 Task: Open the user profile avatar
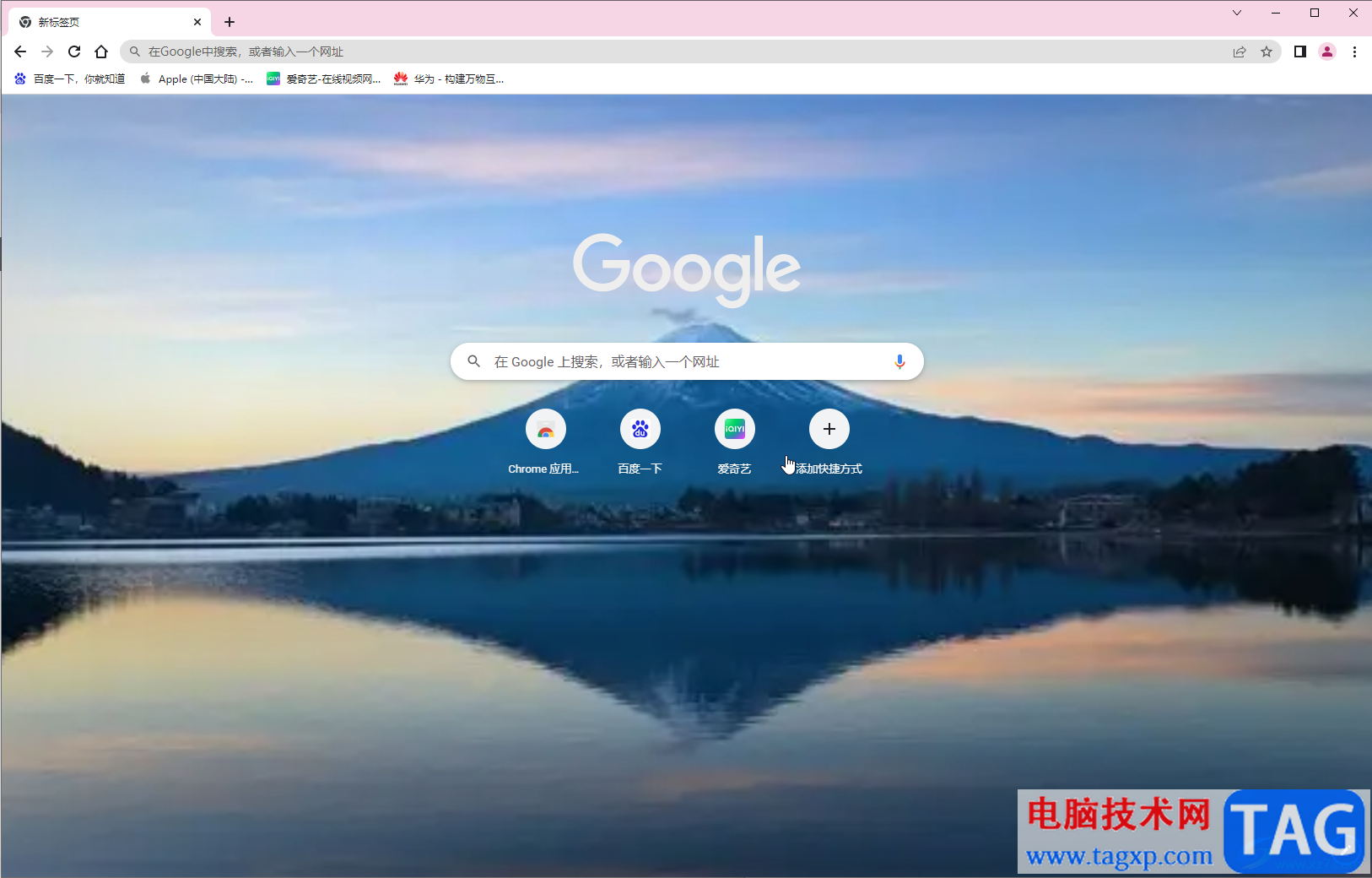[x=1327, y=51]
